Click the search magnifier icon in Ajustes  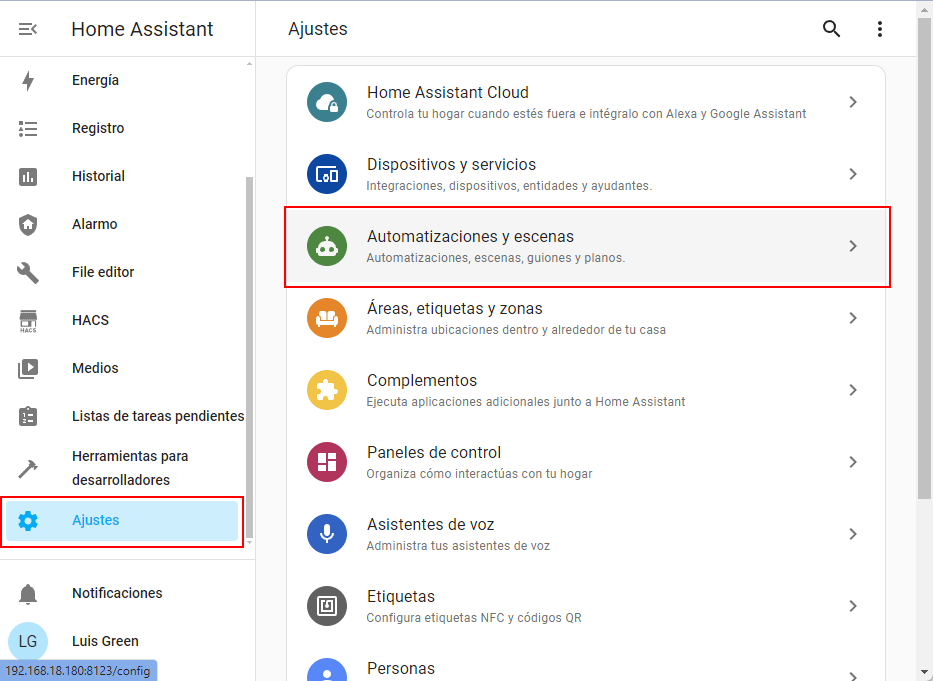coord(831,29)
